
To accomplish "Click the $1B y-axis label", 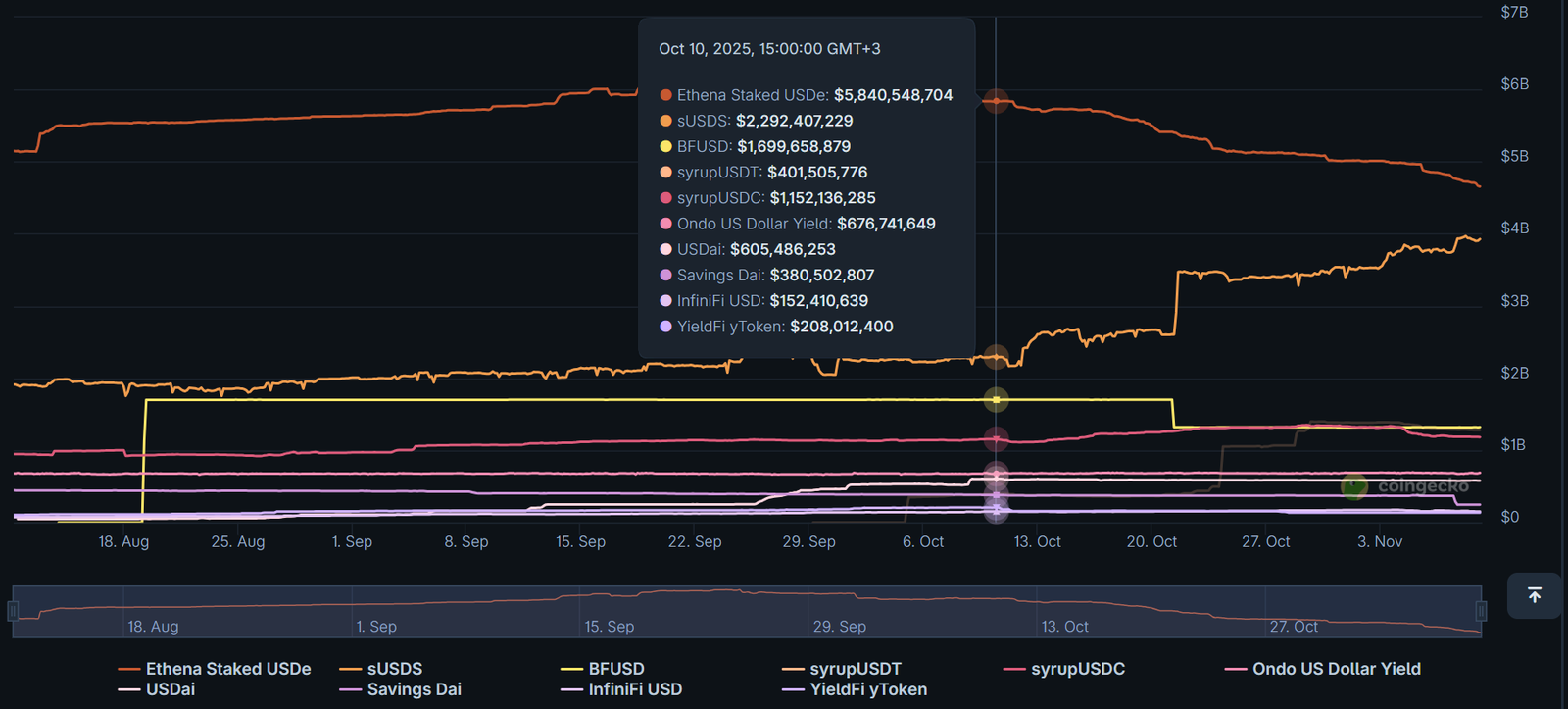I will (x=1513, y=444).
